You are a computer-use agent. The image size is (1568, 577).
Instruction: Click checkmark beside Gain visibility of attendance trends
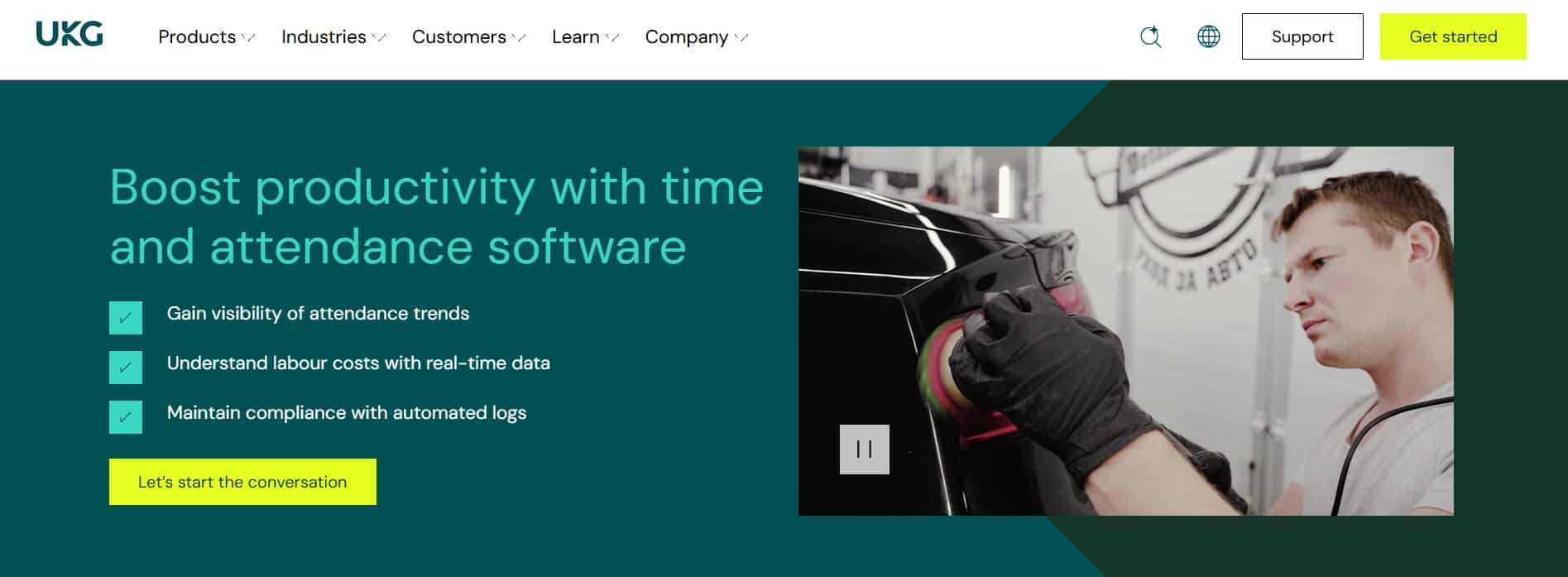[126, 318]
